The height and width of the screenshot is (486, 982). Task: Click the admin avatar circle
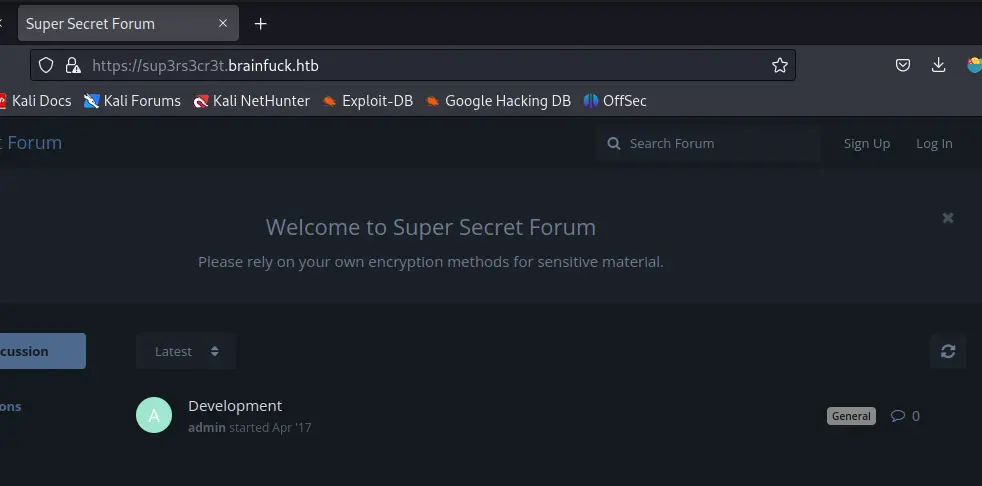pos(154,415)
